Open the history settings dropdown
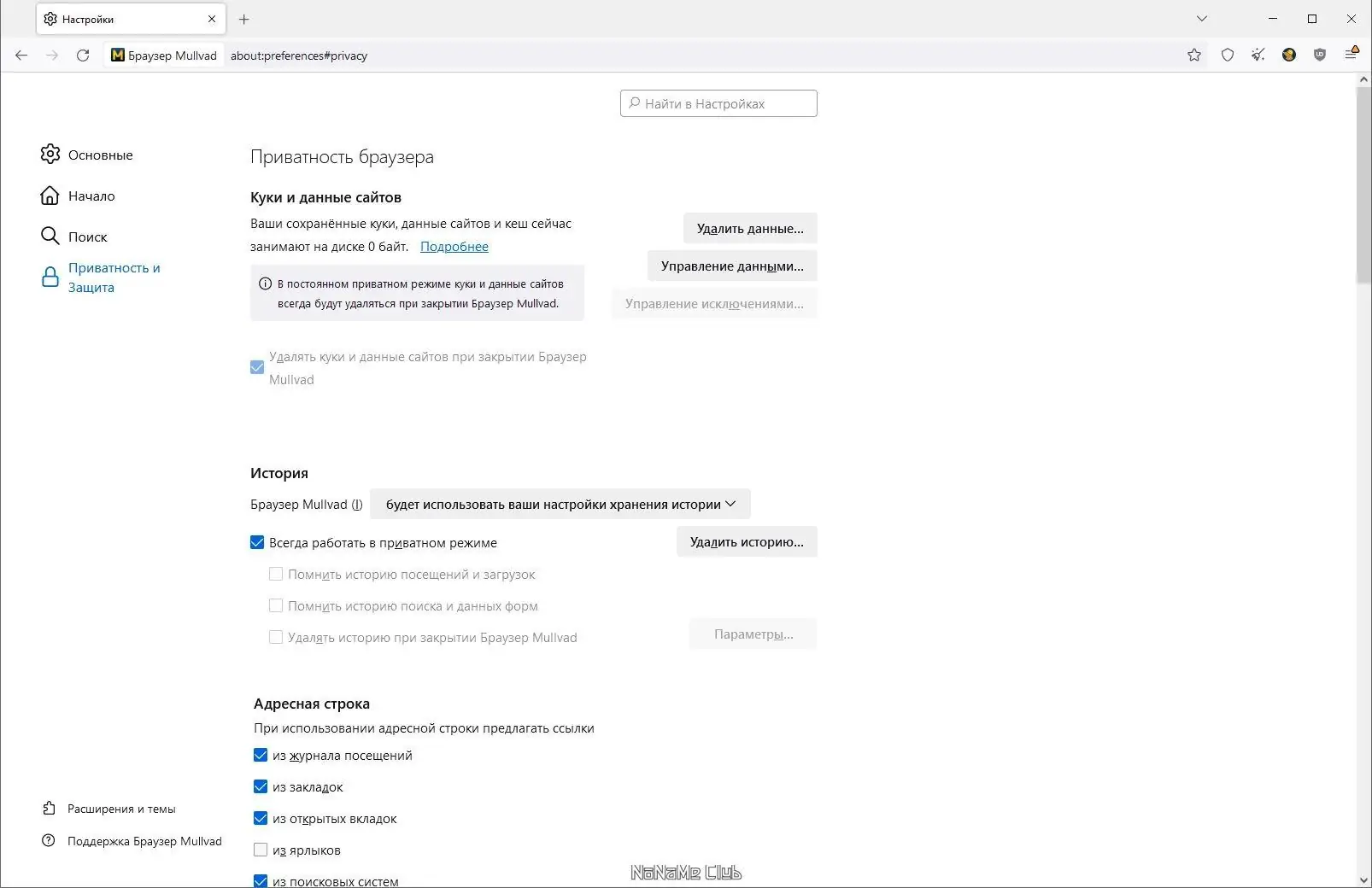This screenshot has height=888, width=1372. pos(560,504)
